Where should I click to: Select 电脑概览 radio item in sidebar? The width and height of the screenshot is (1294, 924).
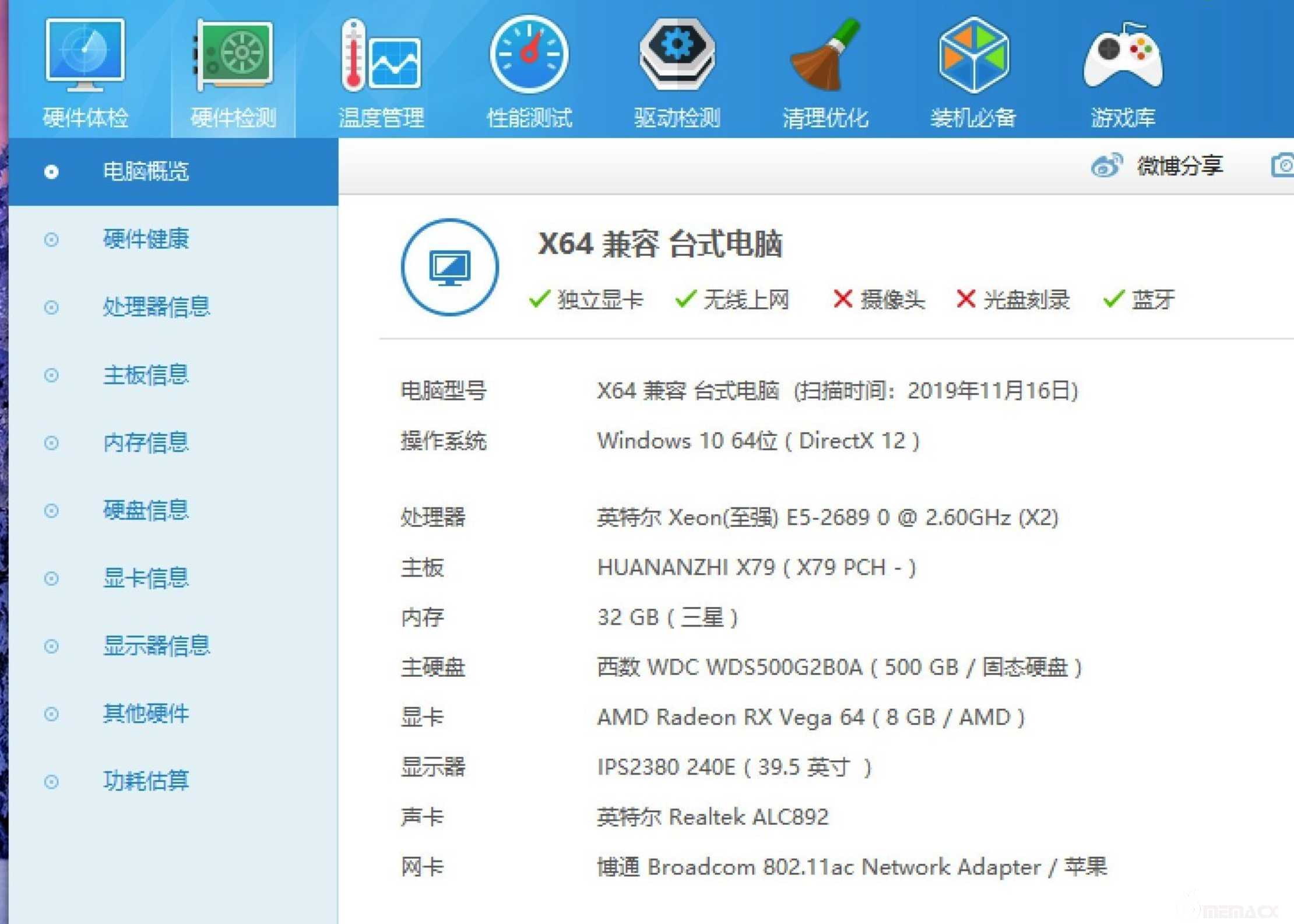tap(51, 172)
